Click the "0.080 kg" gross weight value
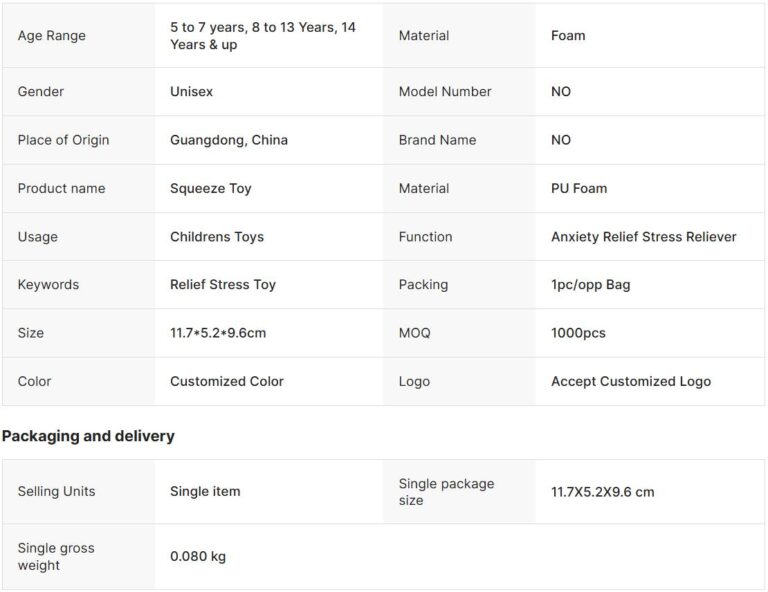This screenshot has width=768, height=592. (198, 557)
